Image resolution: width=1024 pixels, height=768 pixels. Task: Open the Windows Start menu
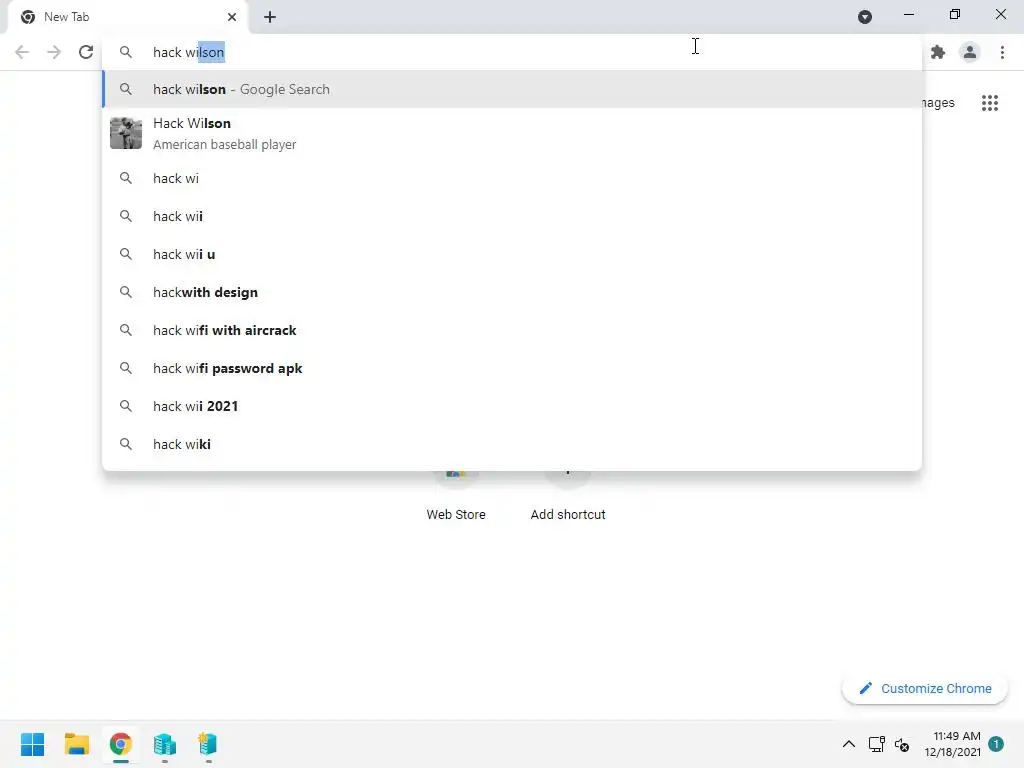(x=33, y=744)
